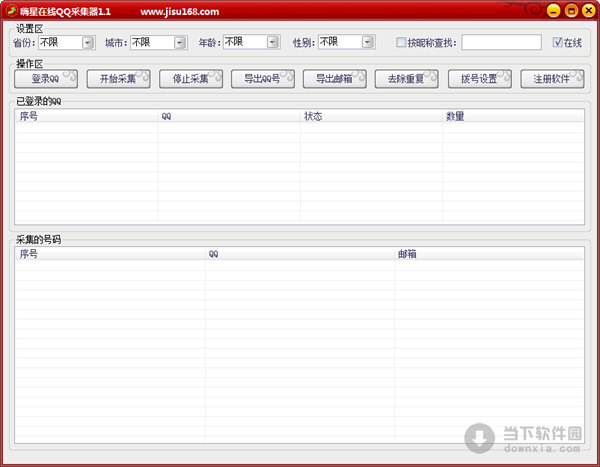Image resolution: width=600 pixels, height=467 pixels.
Task: Open the 年龄 age dropdown
Action: pos(272,42)
